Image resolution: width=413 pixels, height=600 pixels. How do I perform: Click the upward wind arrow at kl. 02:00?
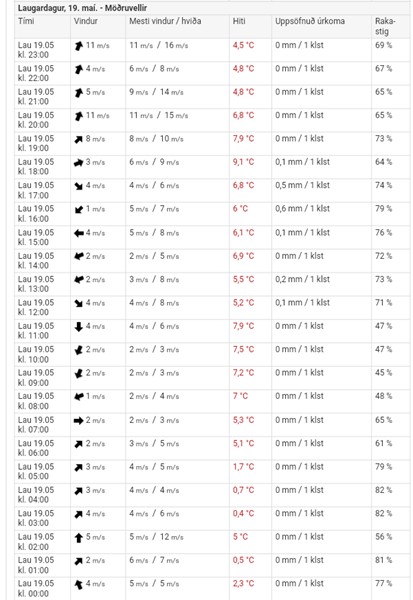tap(78, 538)
